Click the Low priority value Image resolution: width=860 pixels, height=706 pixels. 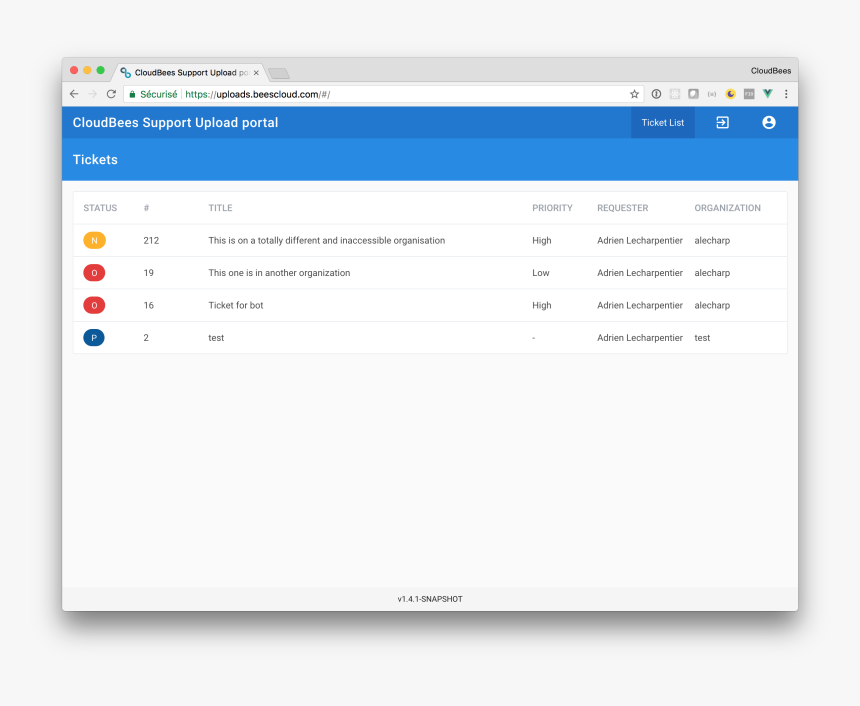pyautogui.click(x=540, y=273)
